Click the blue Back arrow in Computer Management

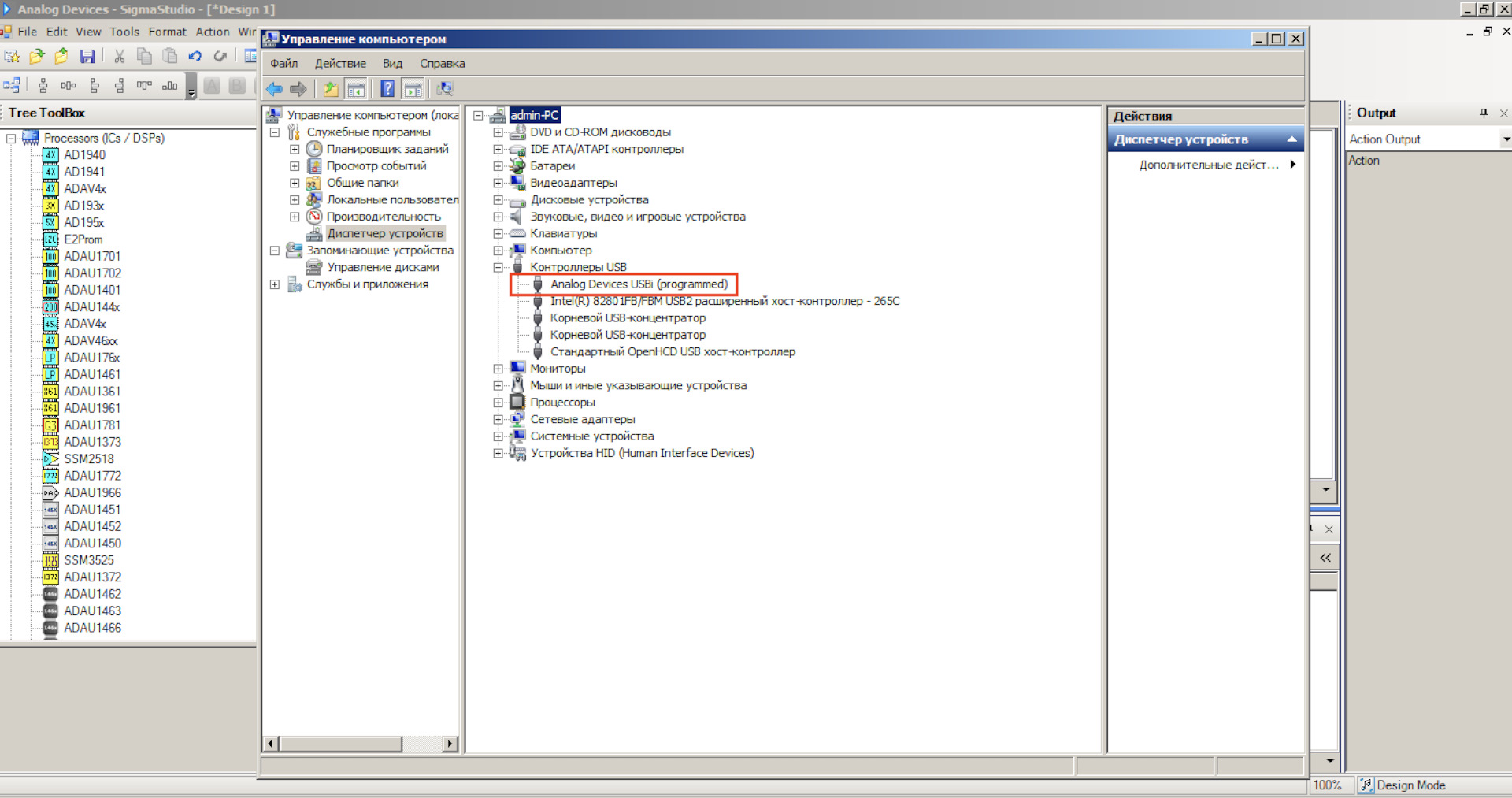(274, 89)
